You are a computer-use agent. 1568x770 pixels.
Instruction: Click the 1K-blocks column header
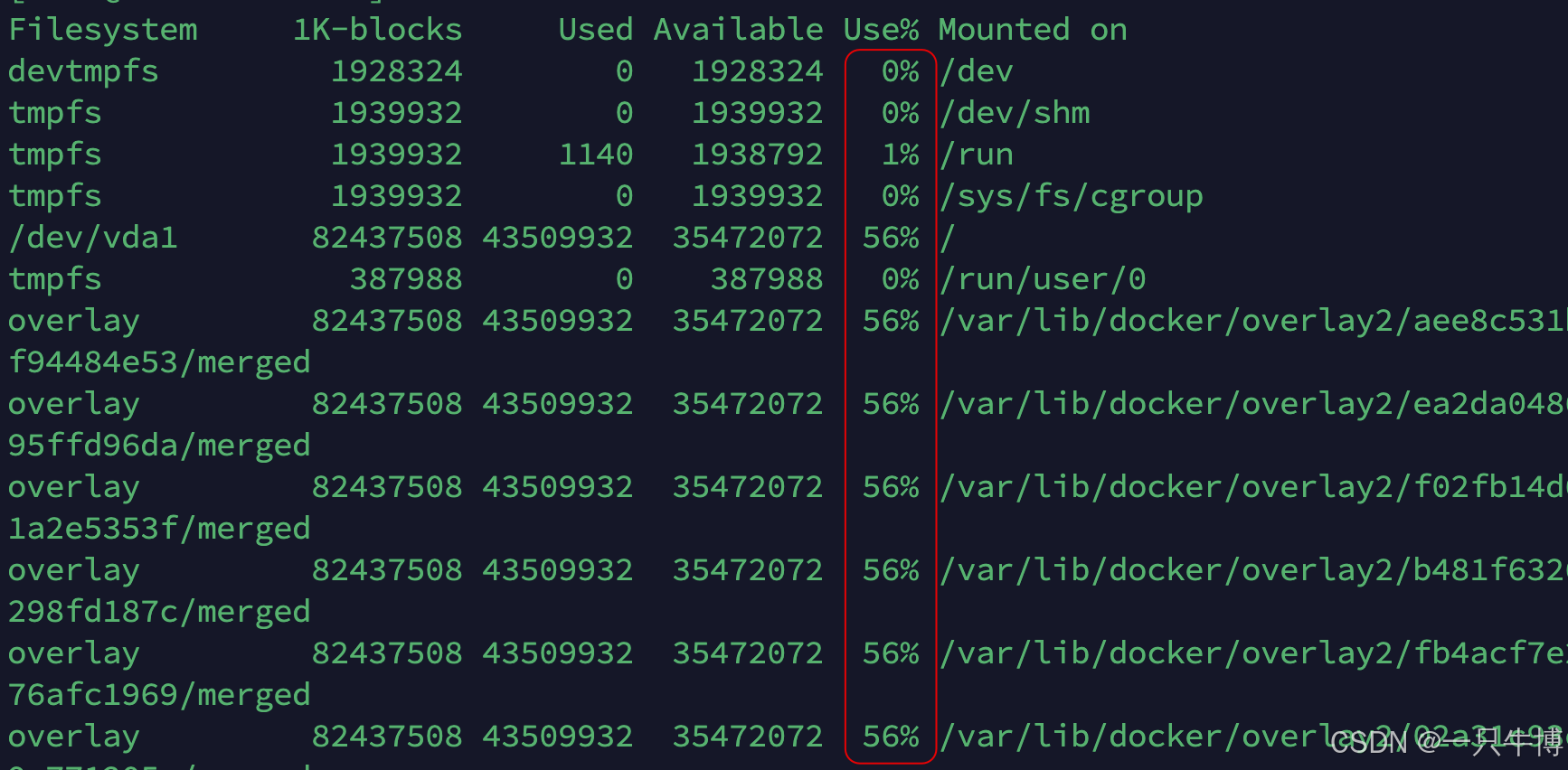point(377,30)
